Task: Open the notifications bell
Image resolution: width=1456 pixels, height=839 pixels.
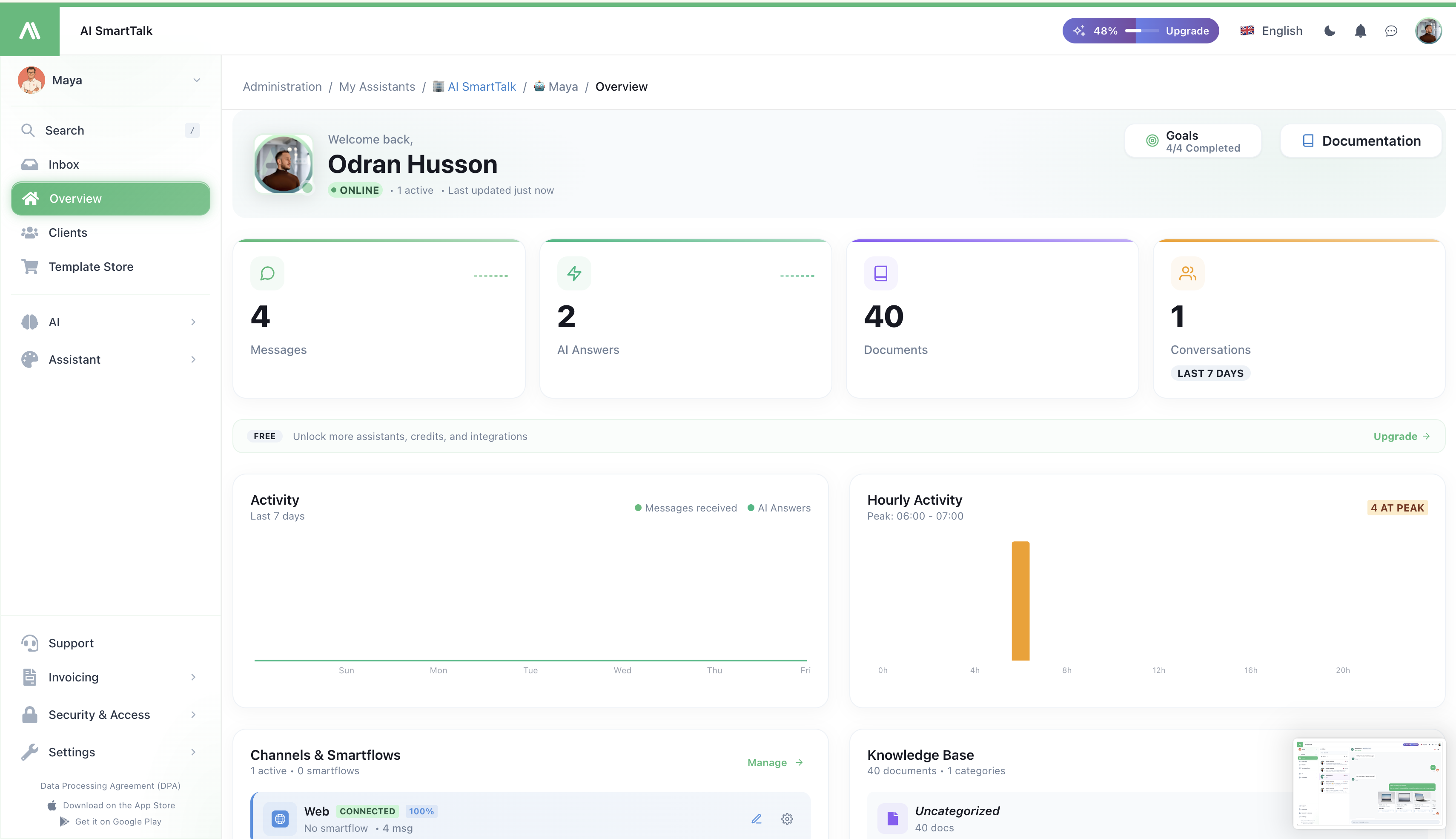Action: (x=1360, y=31)
